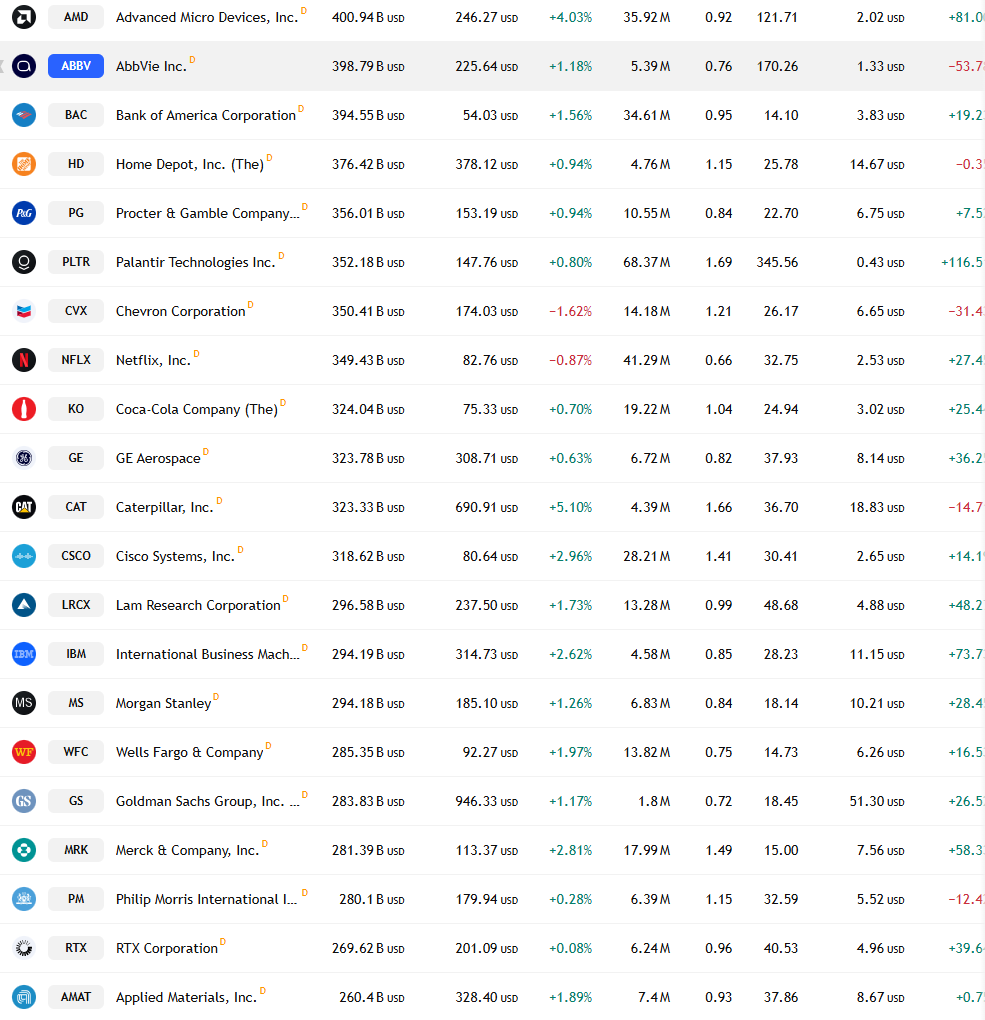Click the 1.49 relative volume for Merck

719,850
